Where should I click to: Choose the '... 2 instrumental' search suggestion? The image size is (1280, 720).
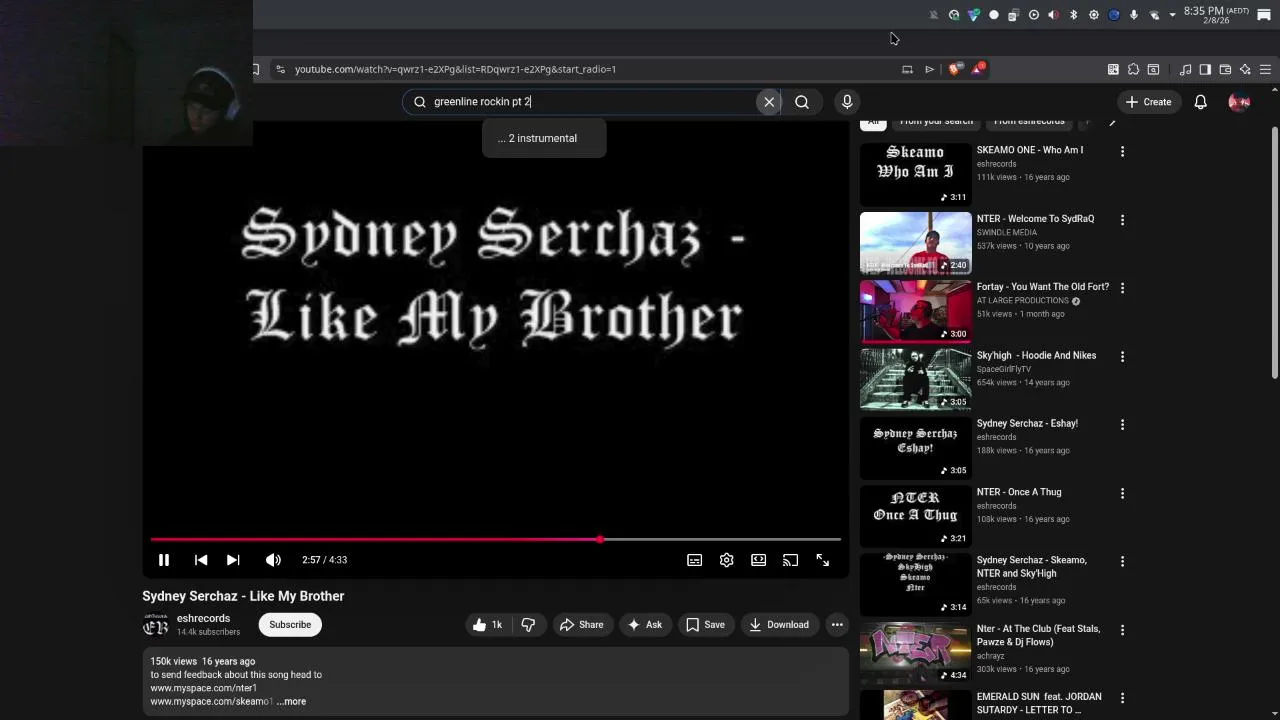tap(544, 138)
